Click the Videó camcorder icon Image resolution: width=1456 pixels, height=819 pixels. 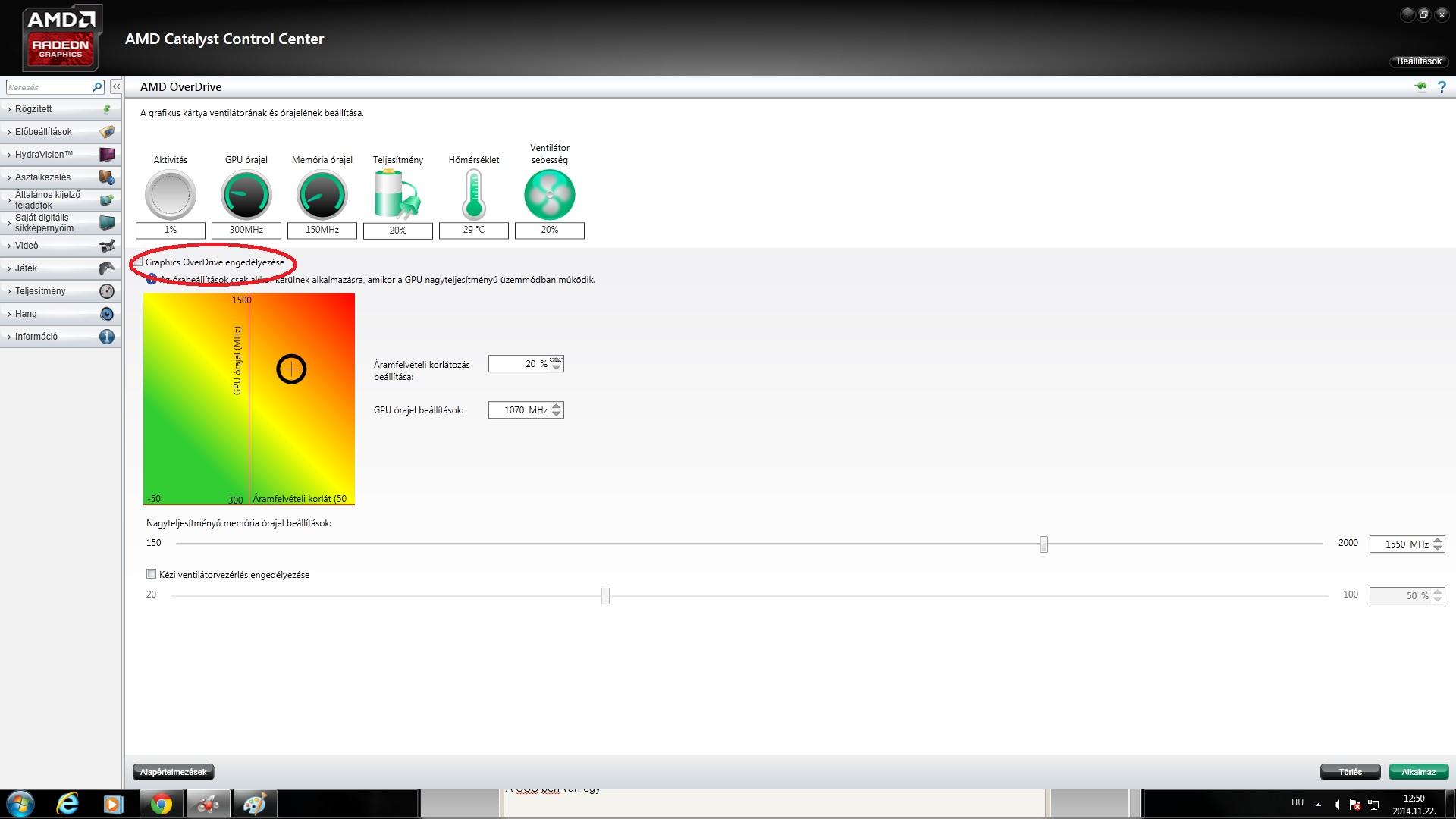coord(107,246)
